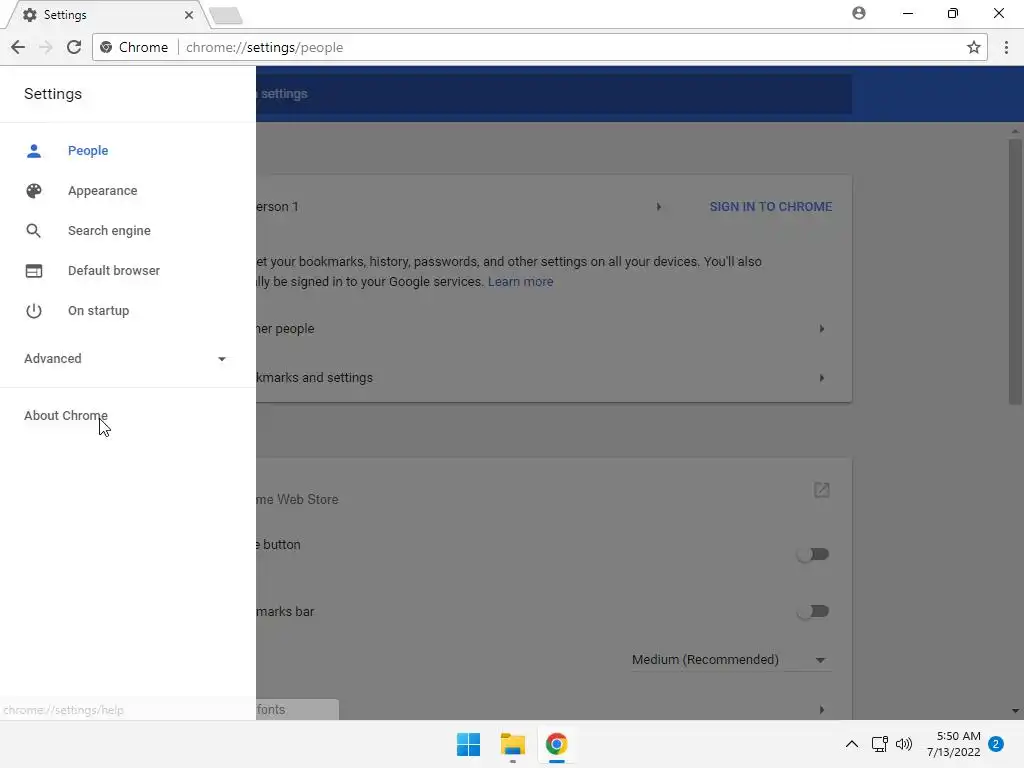Go to Appearance settings
Image resolution: width=1024 pixels, height=768 pixels.
tap(103, 191)
